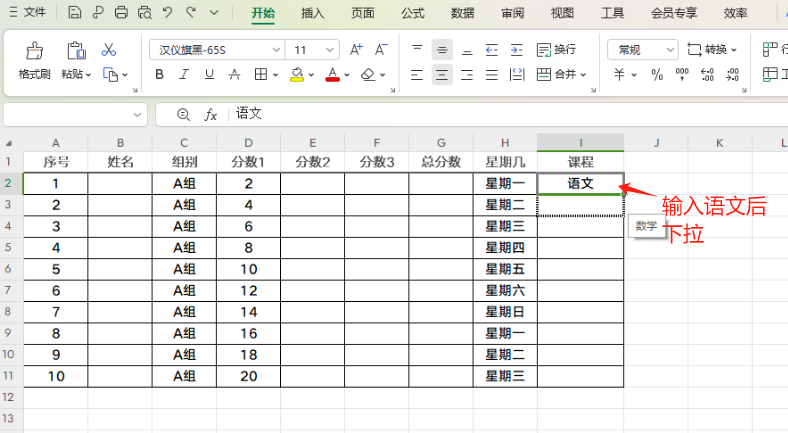
Task: Click the zoom magnifier in formula bar
Action: coord(183,115)
